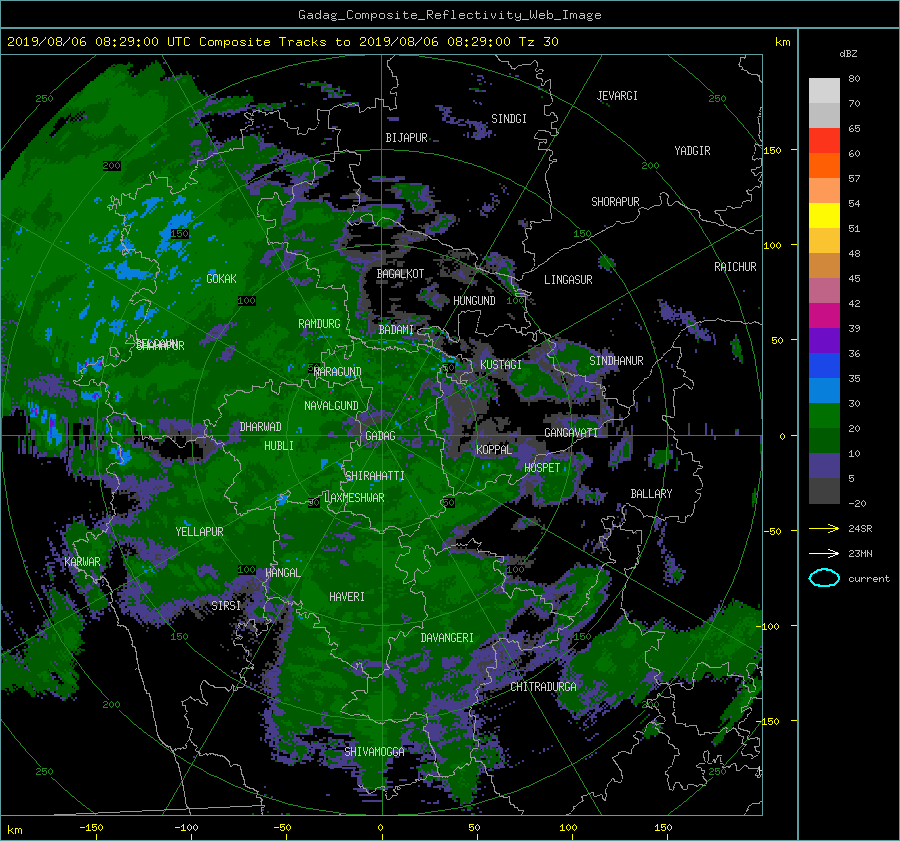Click the bottom axis '100' km tick

pos(568,828)
